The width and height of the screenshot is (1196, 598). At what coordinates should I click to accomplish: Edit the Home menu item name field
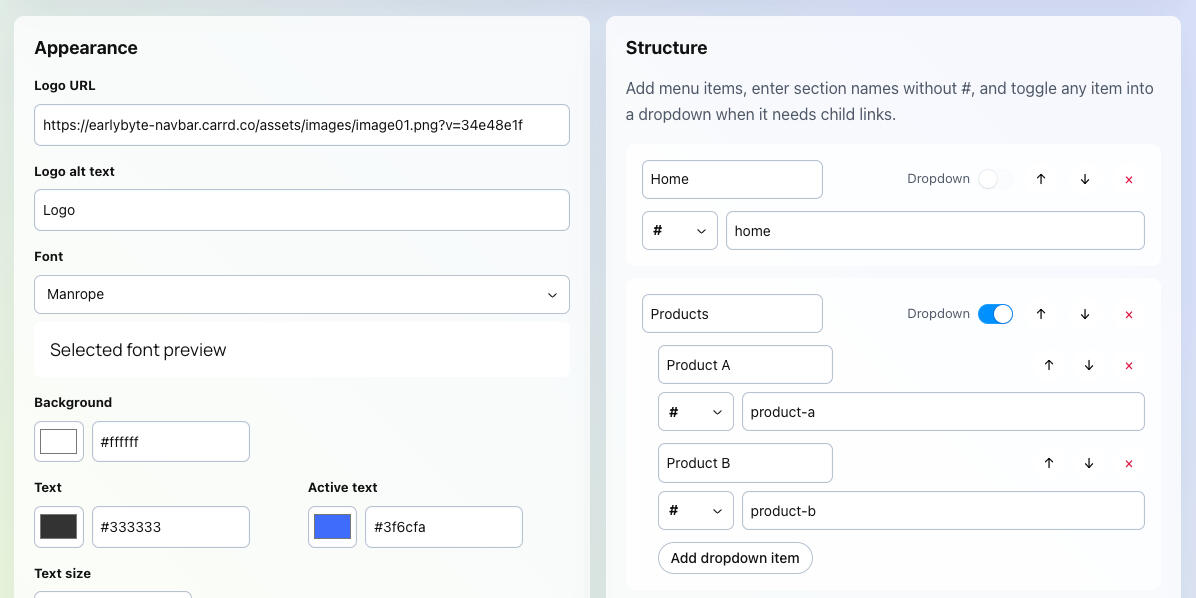(x=732, y=179)
